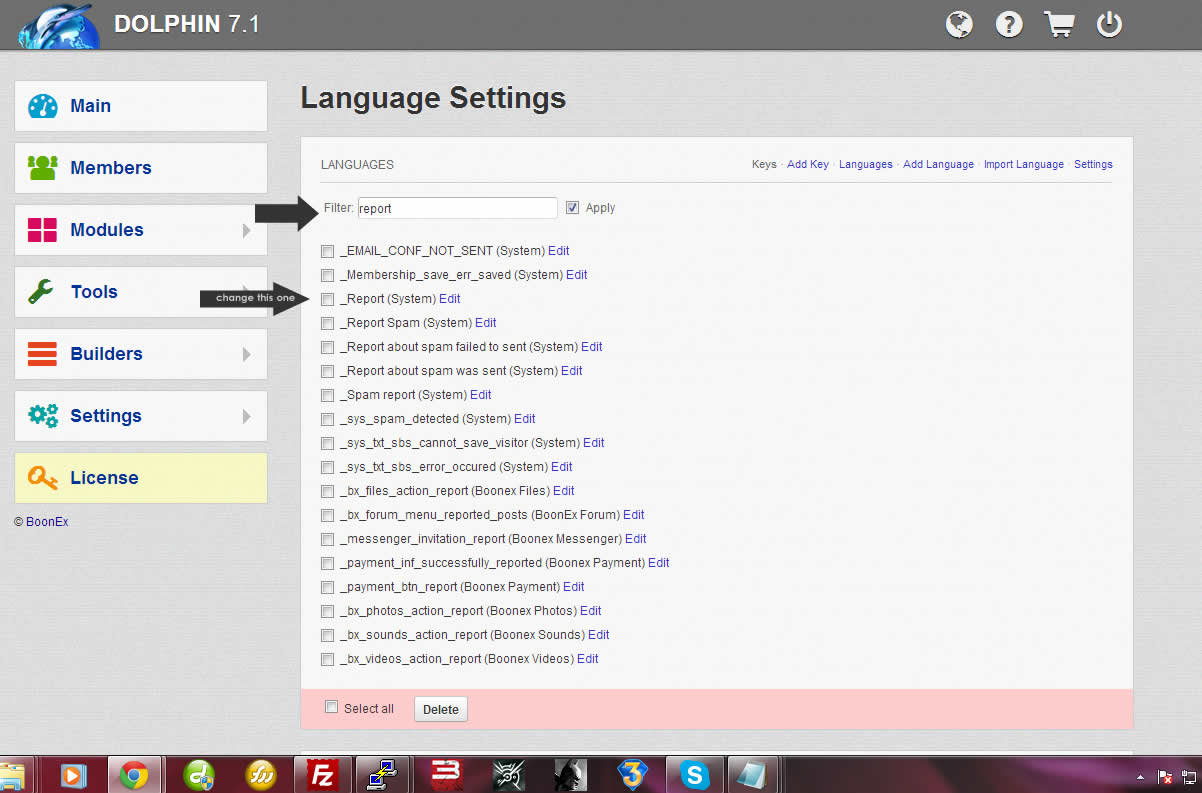Click the Filter text input field

tap(457, 208)
